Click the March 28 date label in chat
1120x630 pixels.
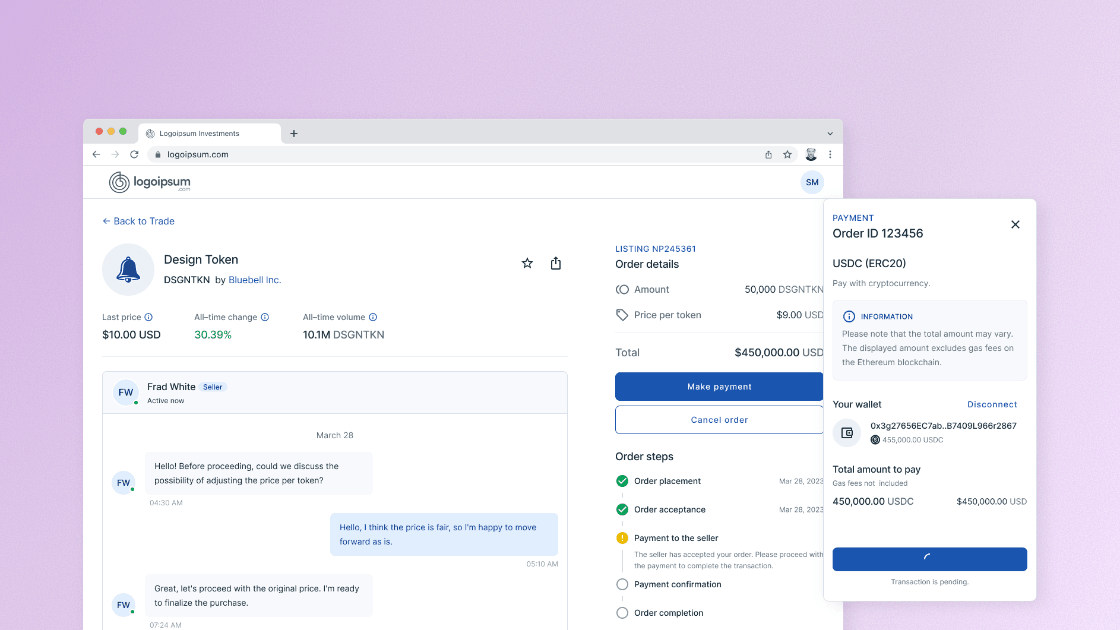click(x=334, y=435)
